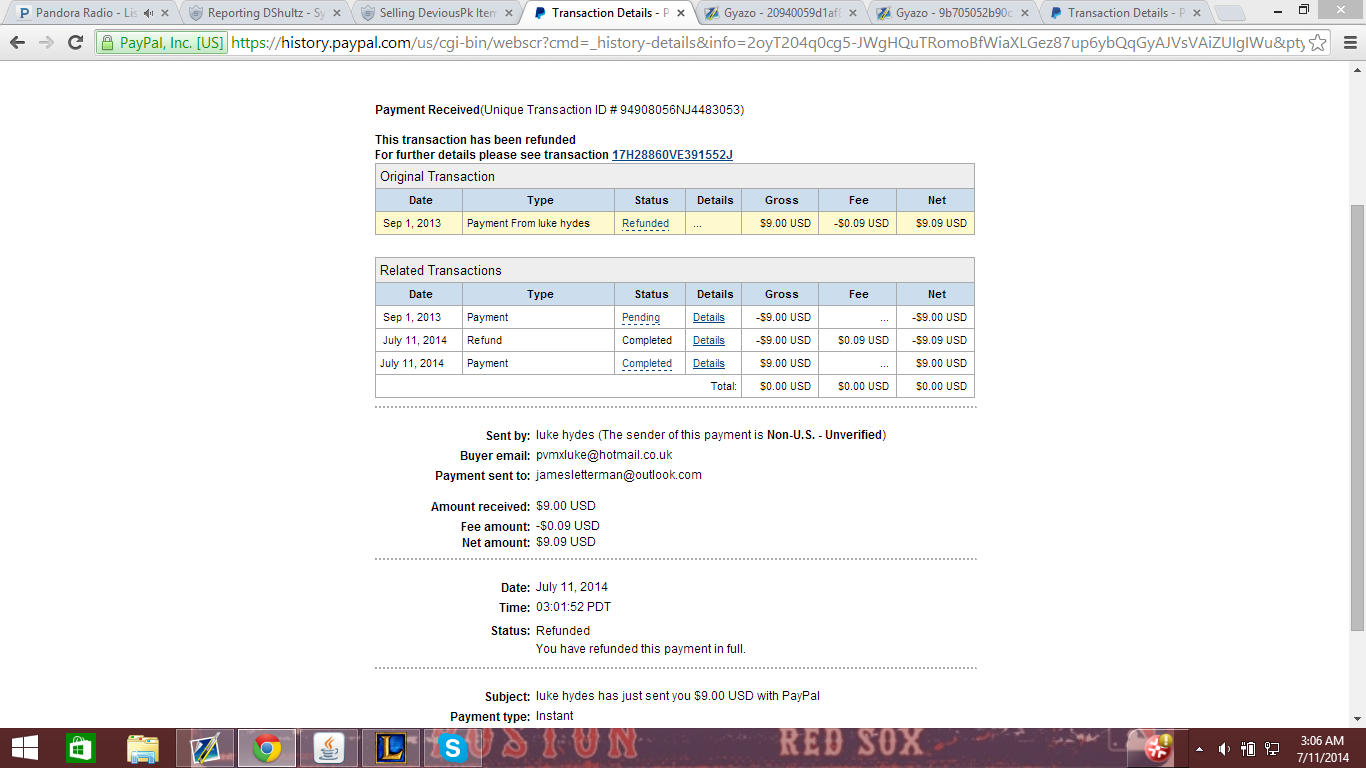Click the 'Total:' label in Related Transactions
Image resolution: width=1366 pixels, height=768 pixels.
click(x=724, y=386)
